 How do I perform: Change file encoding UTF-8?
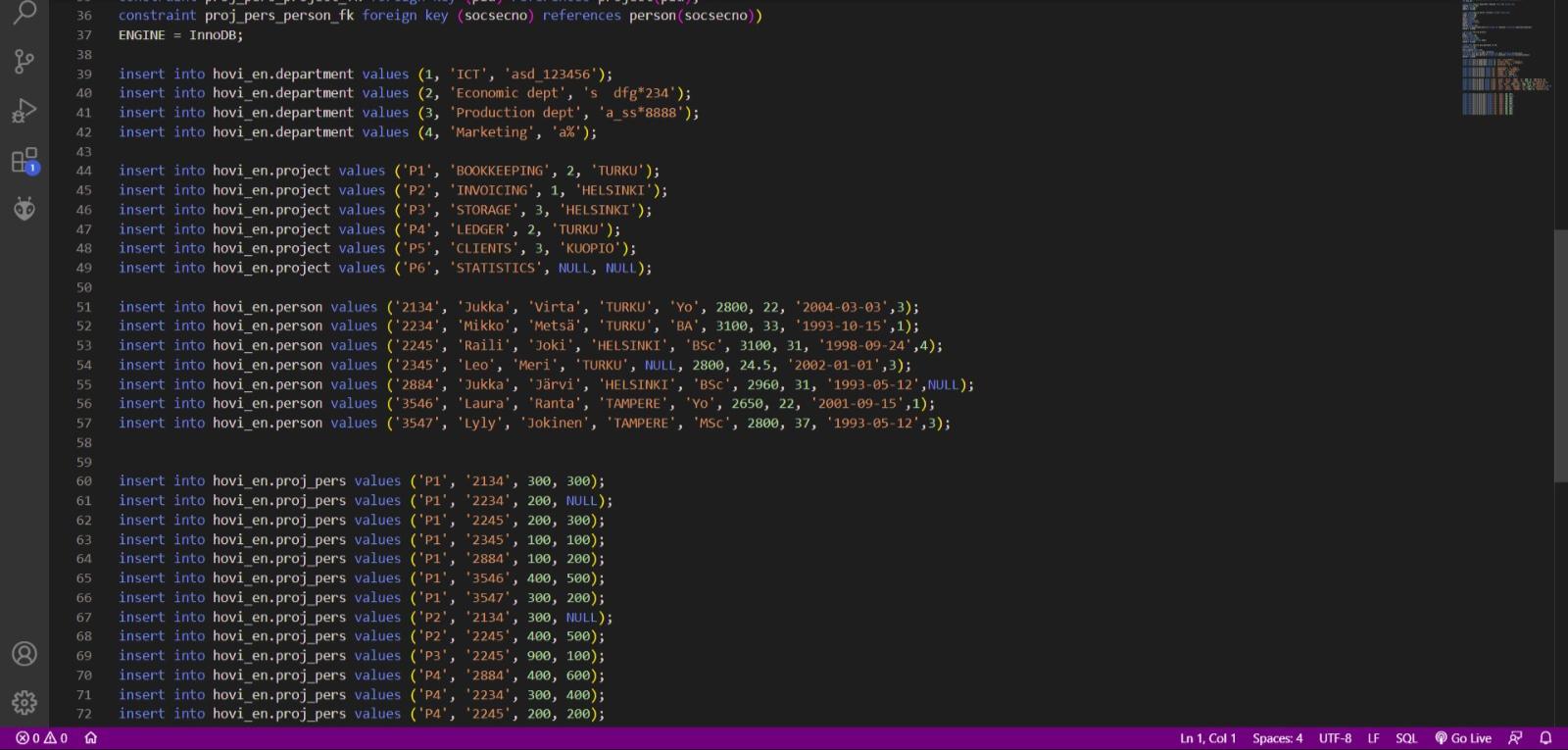tap(1335, 738)
